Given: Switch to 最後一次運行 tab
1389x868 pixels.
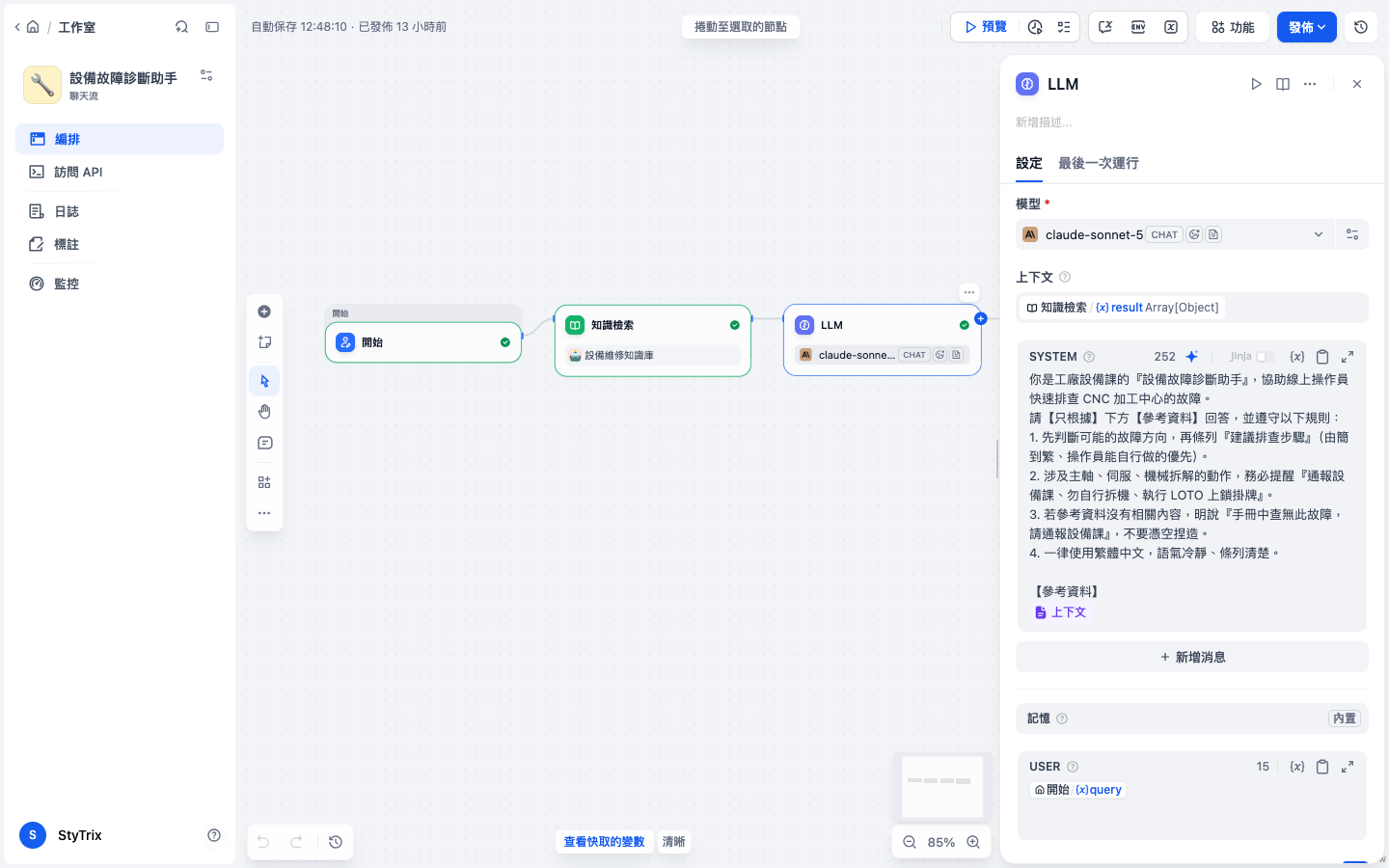Looking at the screenshot, I should point(1098,163).
